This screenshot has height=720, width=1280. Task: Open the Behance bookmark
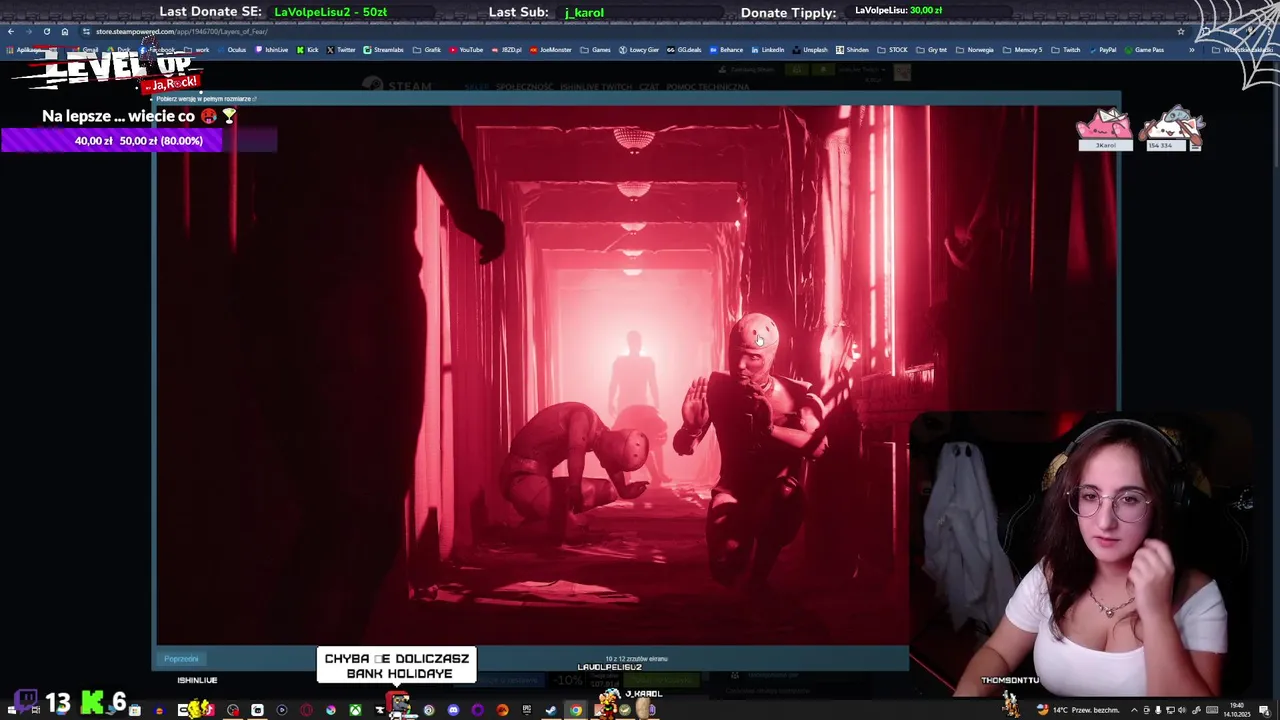[x=727, y=50]
